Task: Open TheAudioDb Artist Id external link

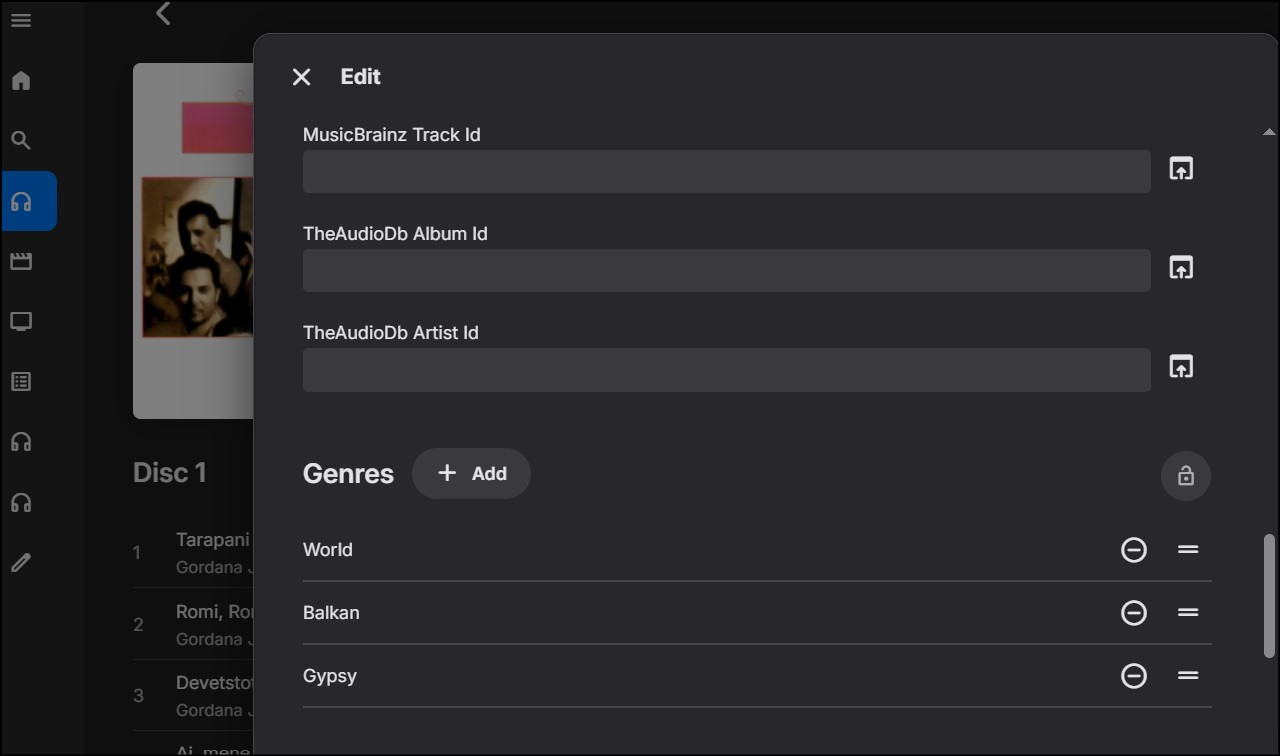Action: pos(1181,367)
